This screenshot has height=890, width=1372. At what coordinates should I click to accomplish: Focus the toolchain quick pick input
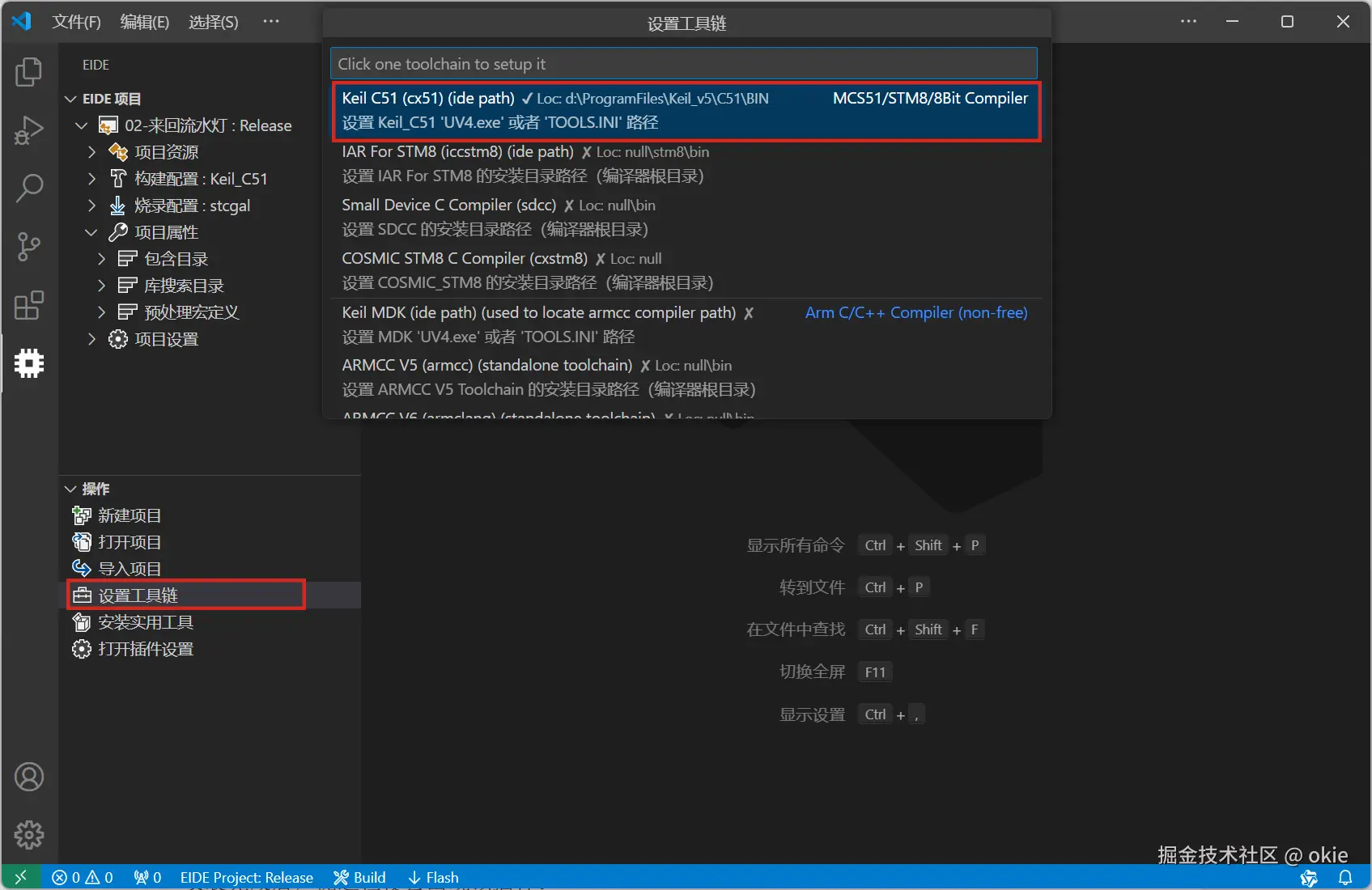click(684, 64)
